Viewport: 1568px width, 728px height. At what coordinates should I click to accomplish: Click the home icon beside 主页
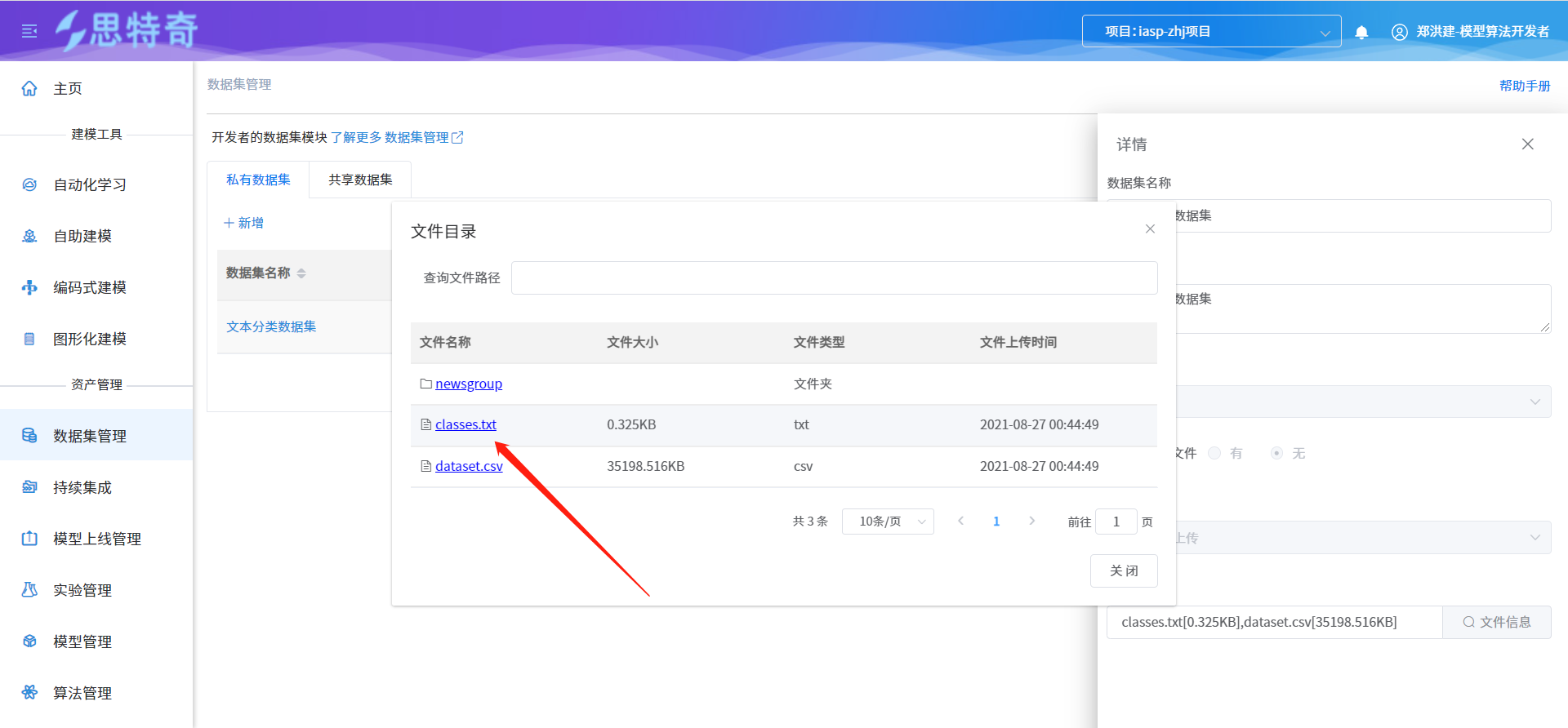pos(29,88)
